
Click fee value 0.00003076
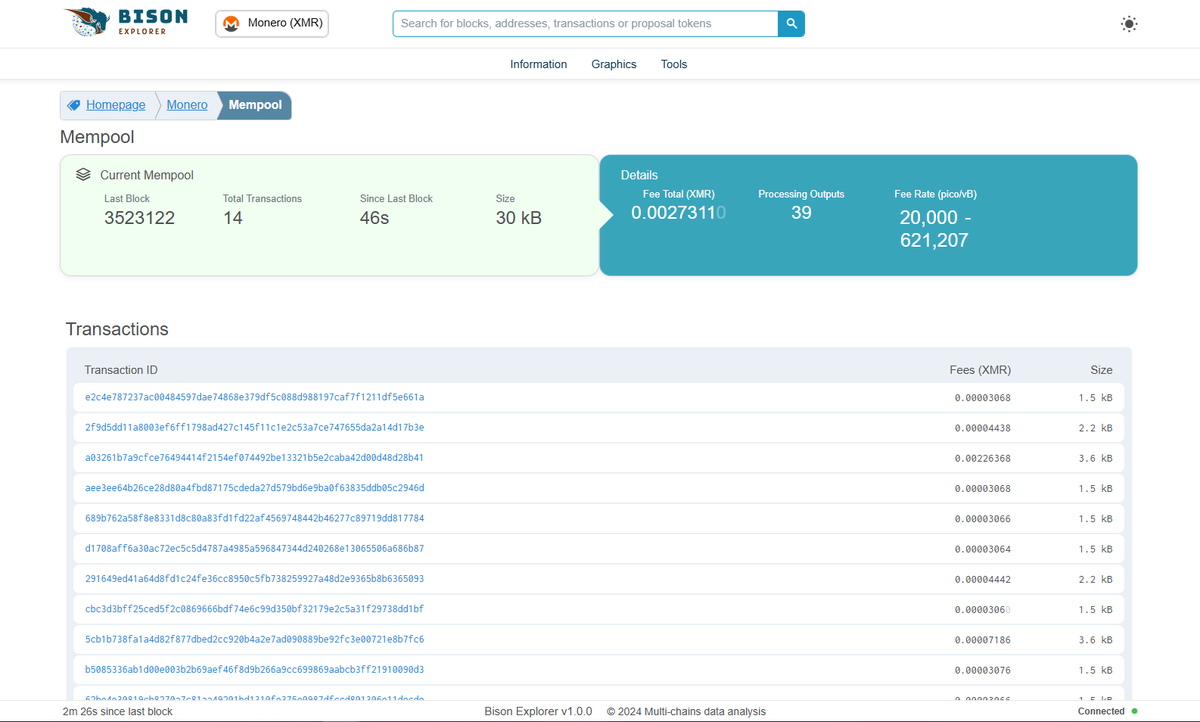983,670
